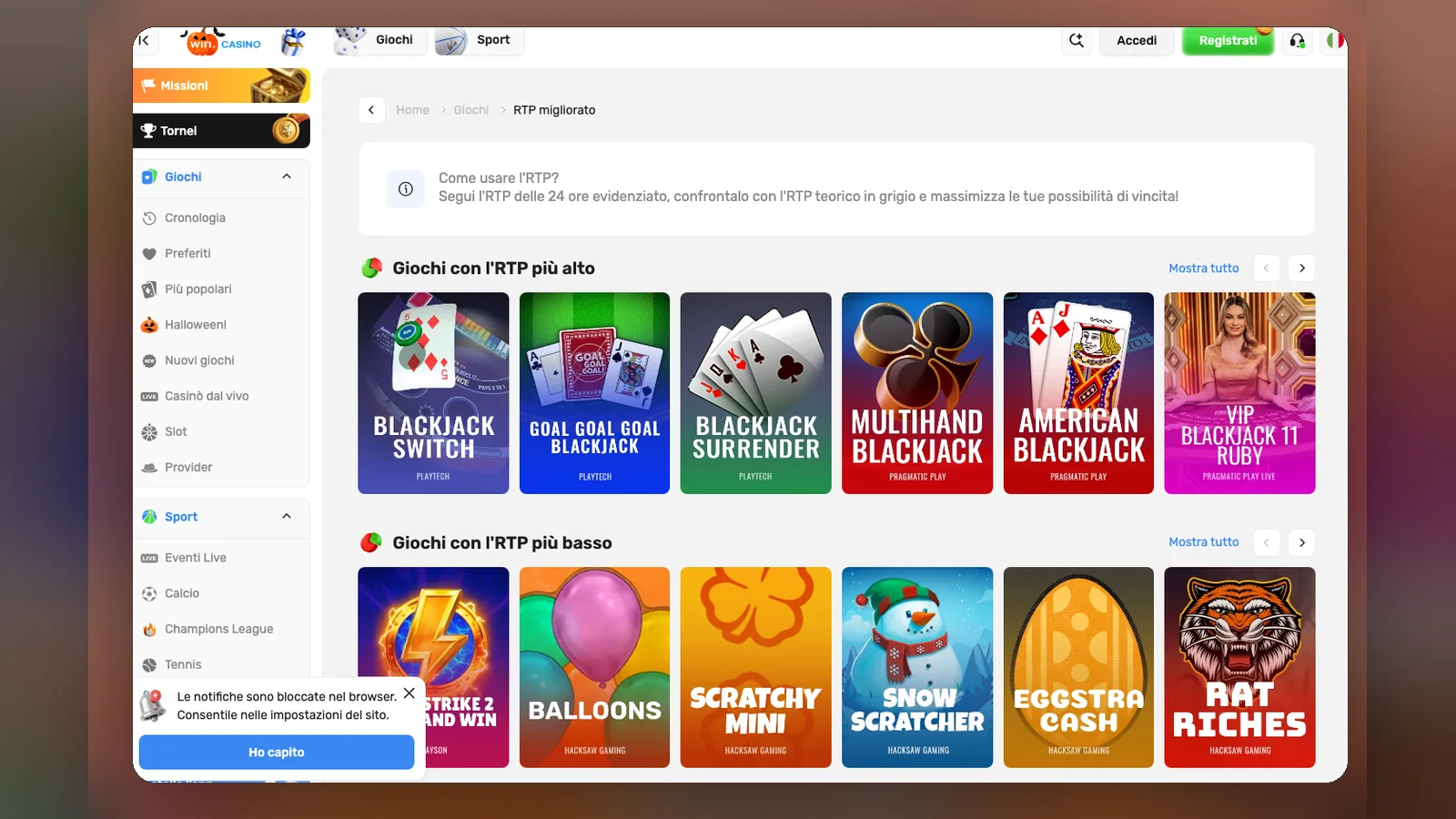Show next games in RTP più alto row
Image resolution: width=1456 pixels, height=819 pixels.
(1302, 268)
